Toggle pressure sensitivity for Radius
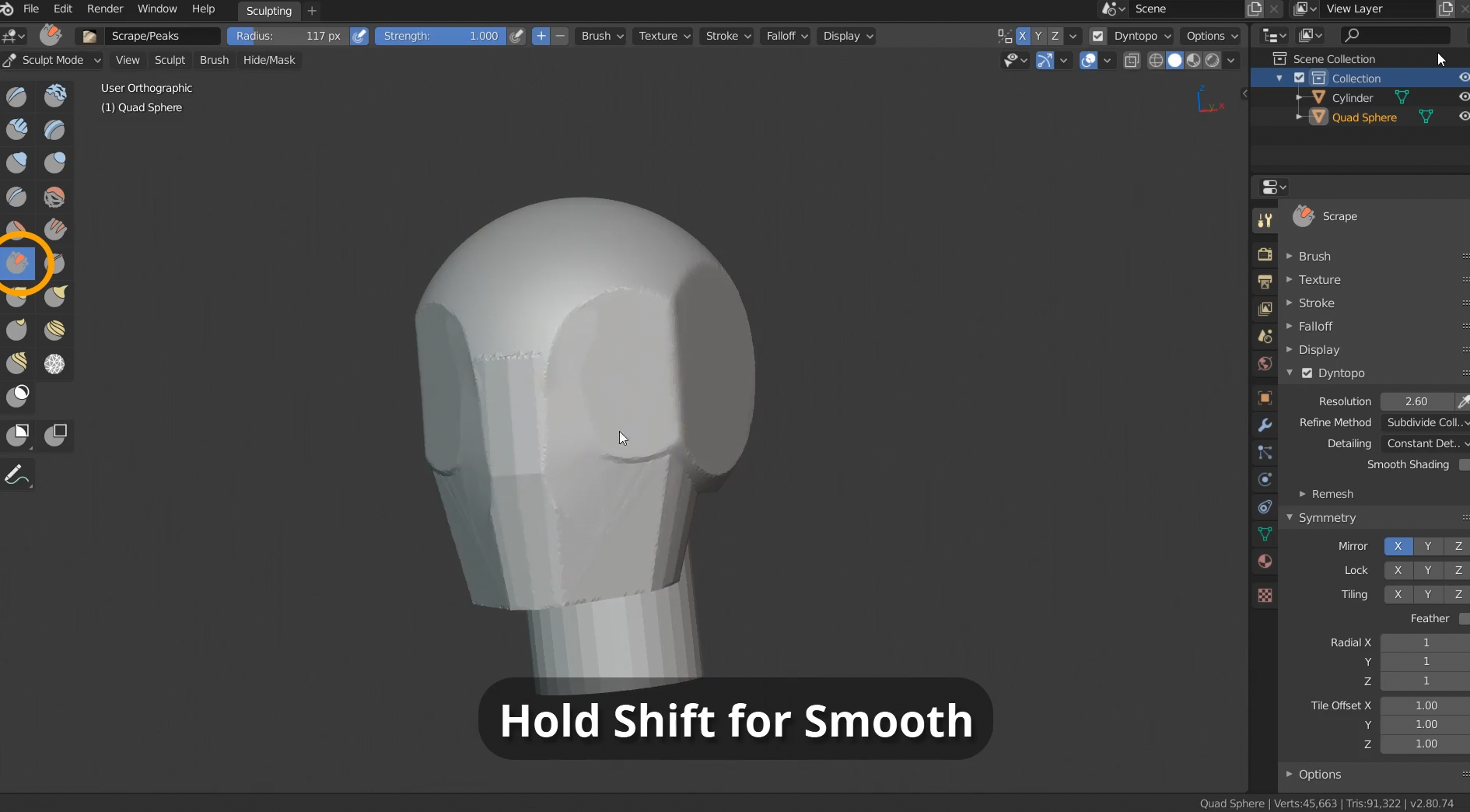Screen dimensions: 1470x812 (359, 36)
